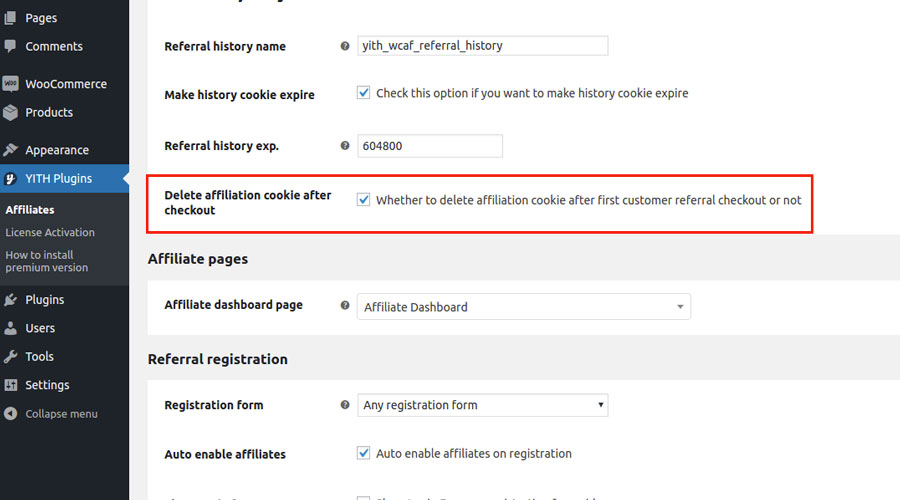The width and height of the screenshot is (900, 500).
Task: Click help icon beside Referral history name
Action: click(345, 46)
